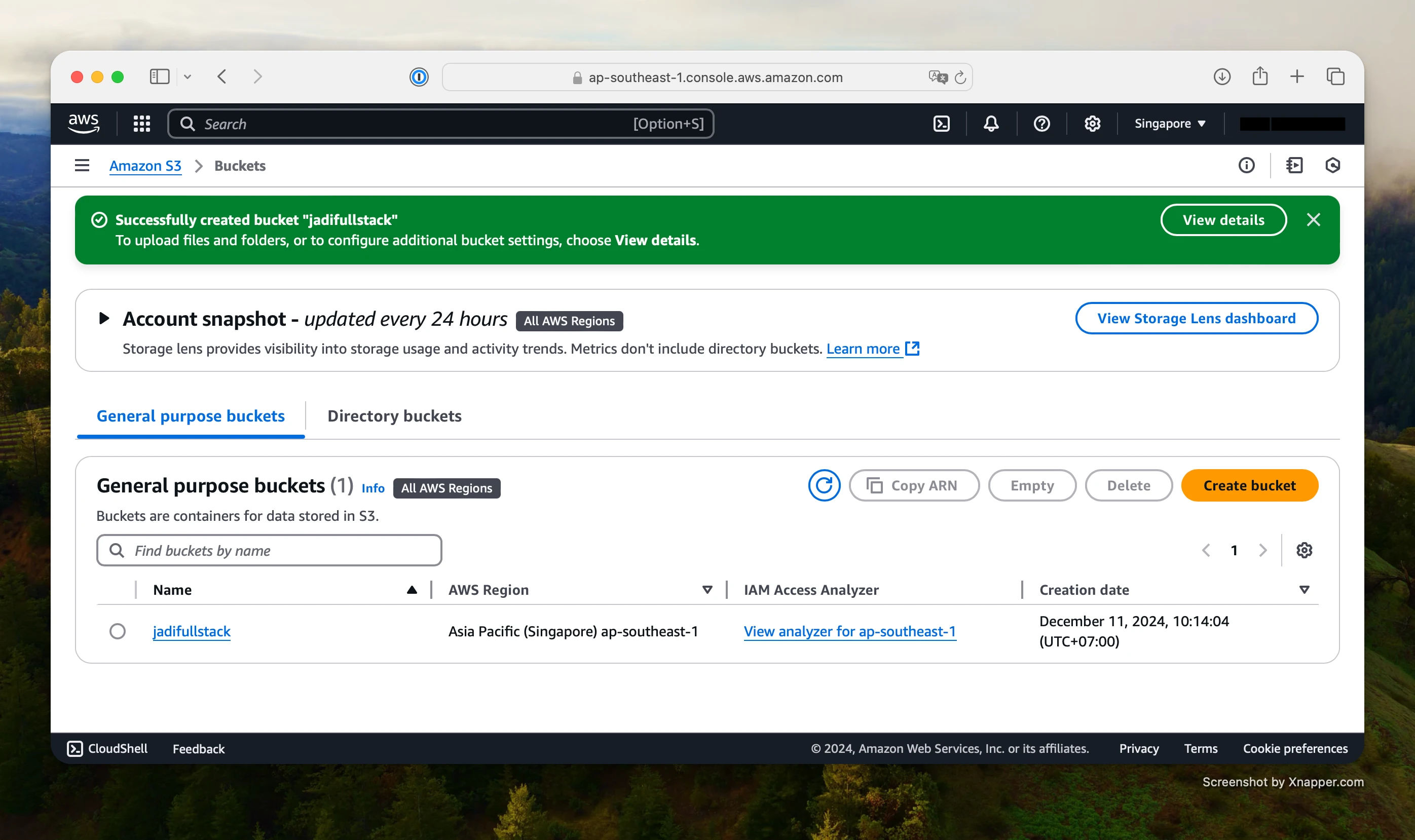The height and width of the screenshot is (840, 1415).
Task: Open CloudShell in the footer
Action: point(107,748)
